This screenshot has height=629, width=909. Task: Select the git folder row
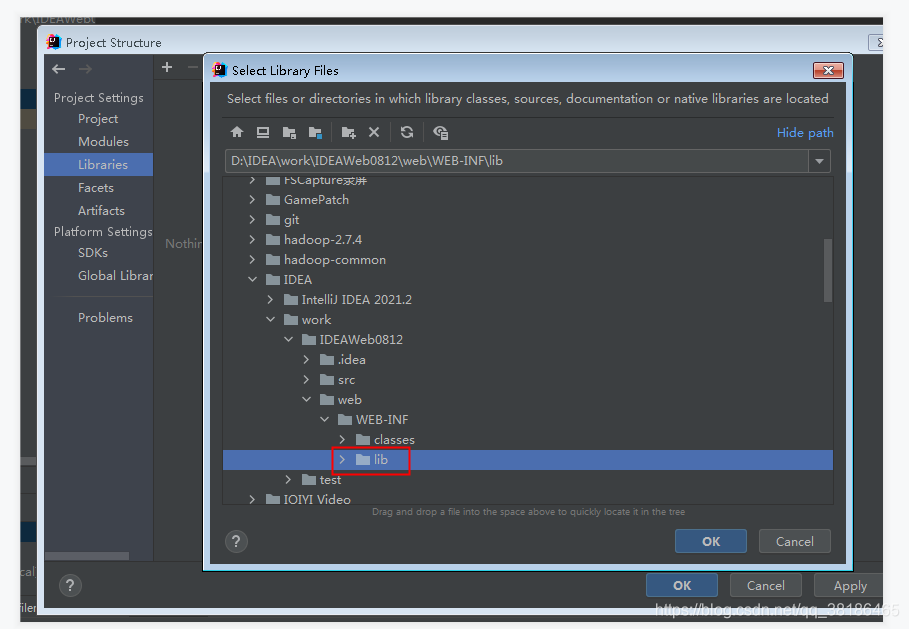point(528,220)
